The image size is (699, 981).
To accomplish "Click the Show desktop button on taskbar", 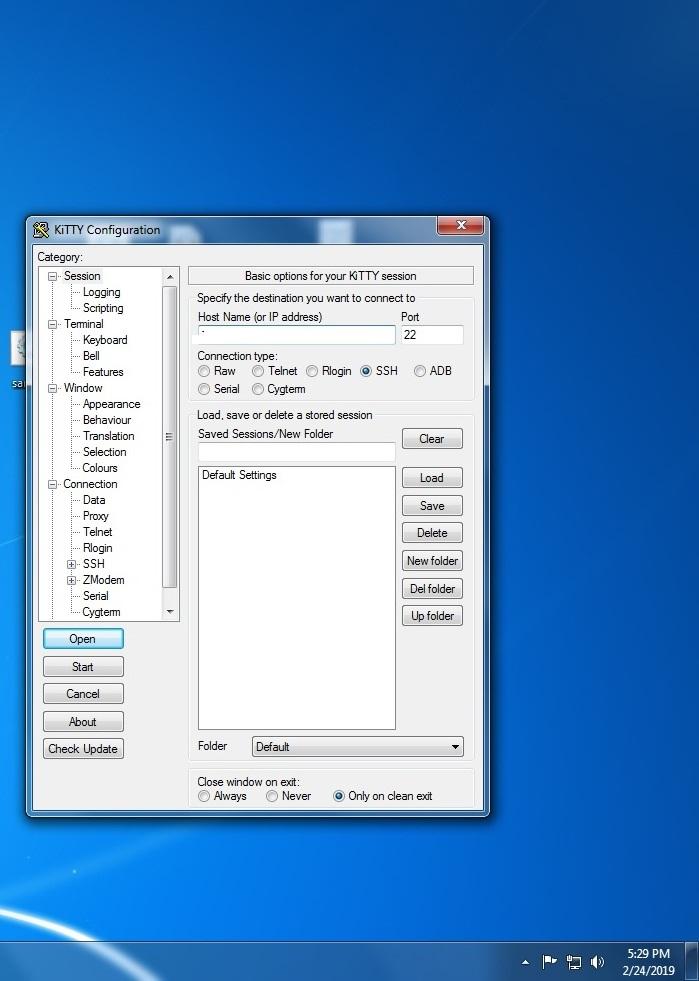I will point(692,962).
